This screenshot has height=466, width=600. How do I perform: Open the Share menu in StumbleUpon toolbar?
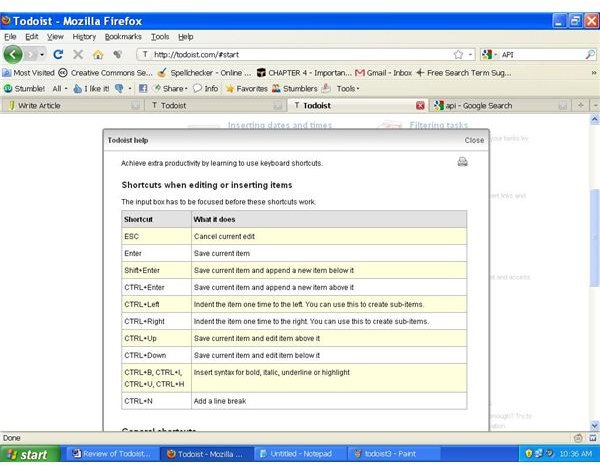pos(170,88)
